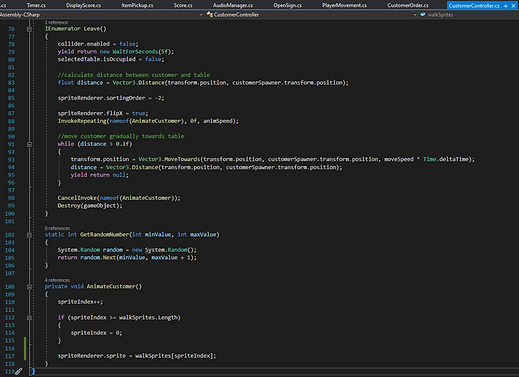Collapse the if block at line 112
The height and width of the screenshot is (377, 519).
click(29, 318)
